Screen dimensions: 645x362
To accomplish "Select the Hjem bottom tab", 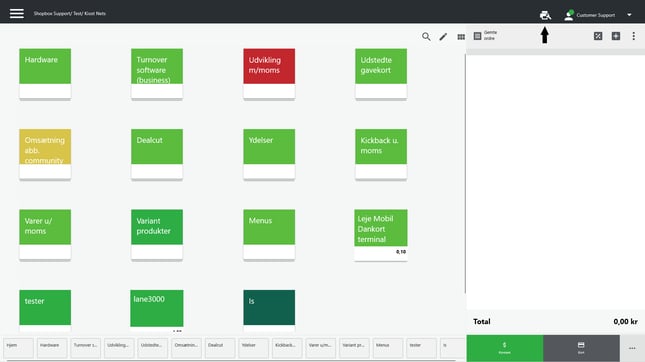I will [19, 348].
